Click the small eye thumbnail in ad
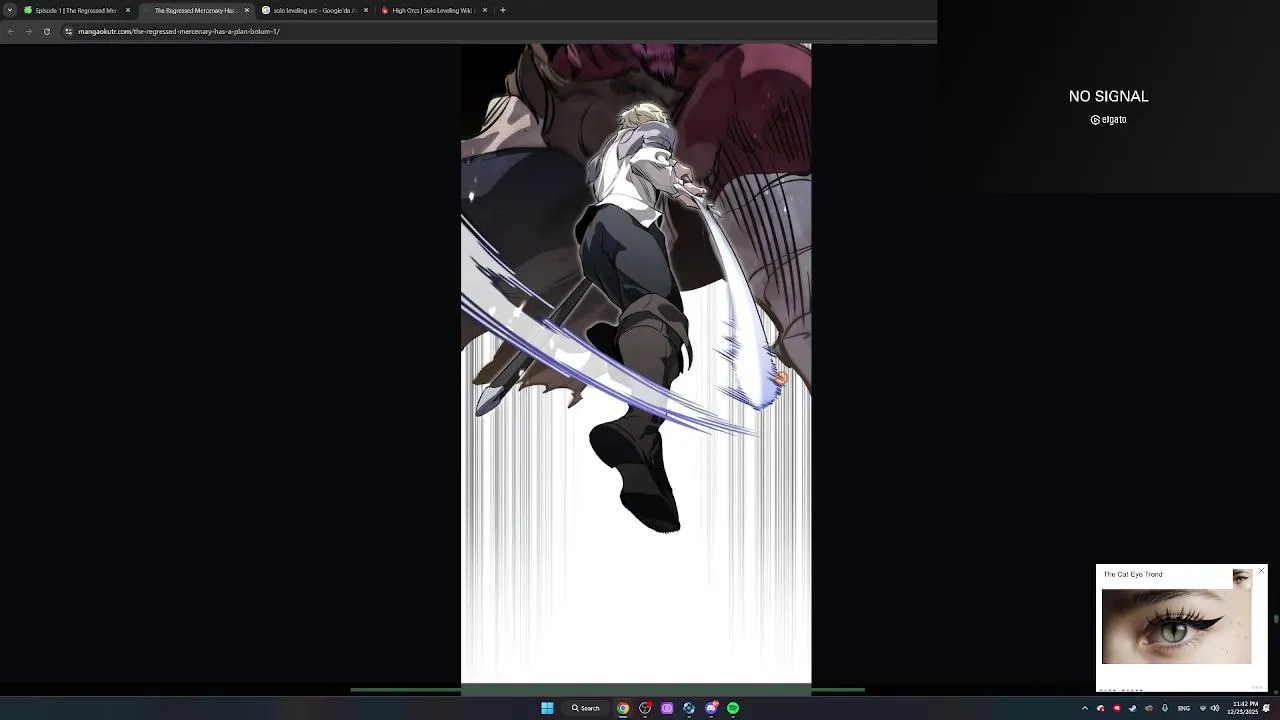Viewport: 1280px width, 720px height. pos(1241,578)
